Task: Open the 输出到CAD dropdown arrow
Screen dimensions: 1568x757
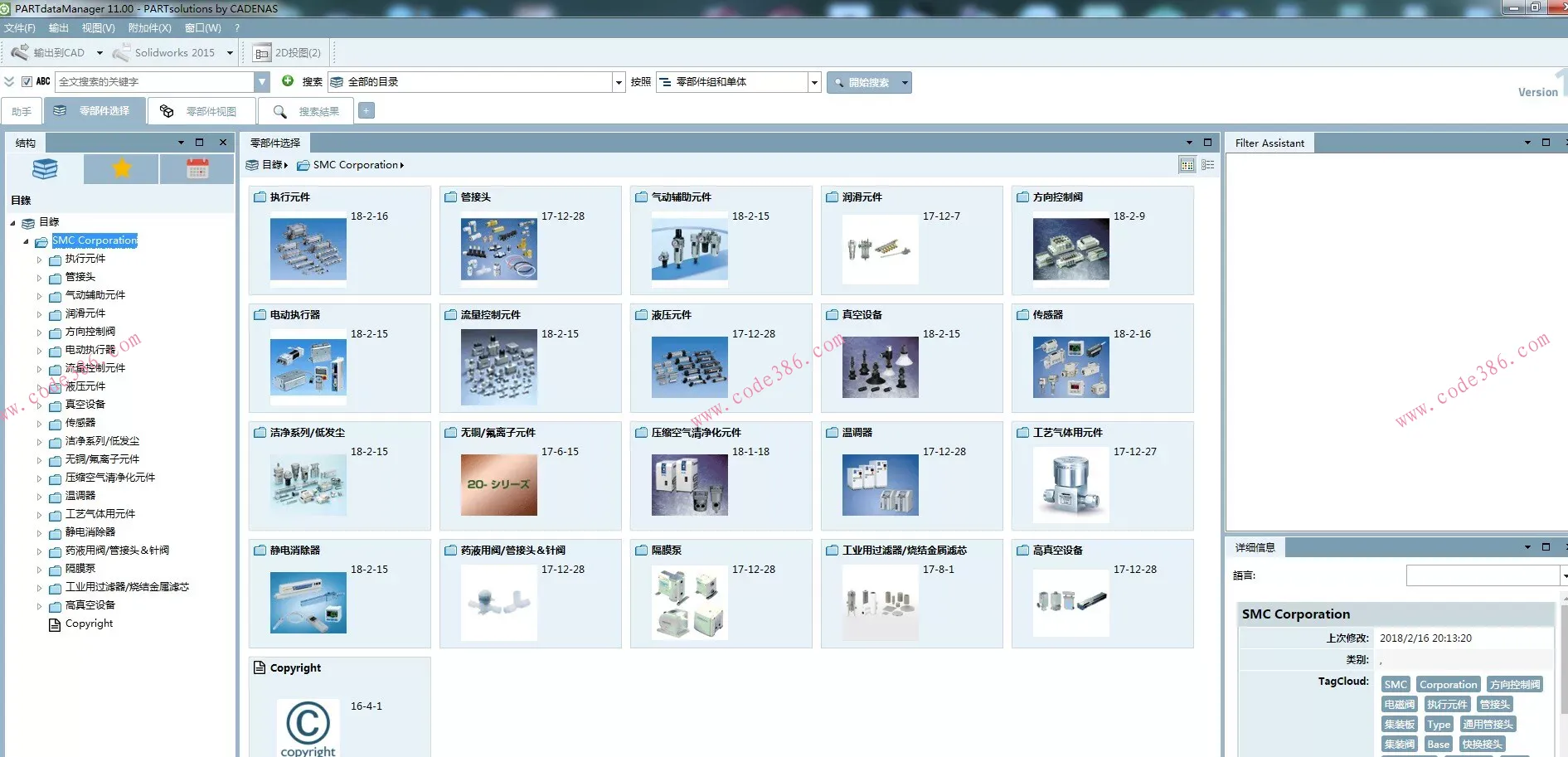Action: 100,53
